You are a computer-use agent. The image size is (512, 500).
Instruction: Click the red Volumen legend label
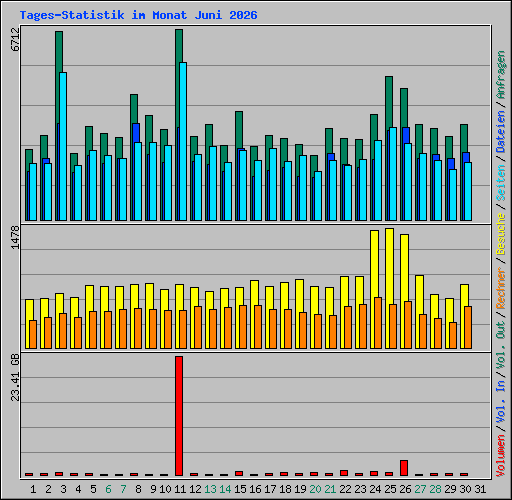(x=501, y=456)
